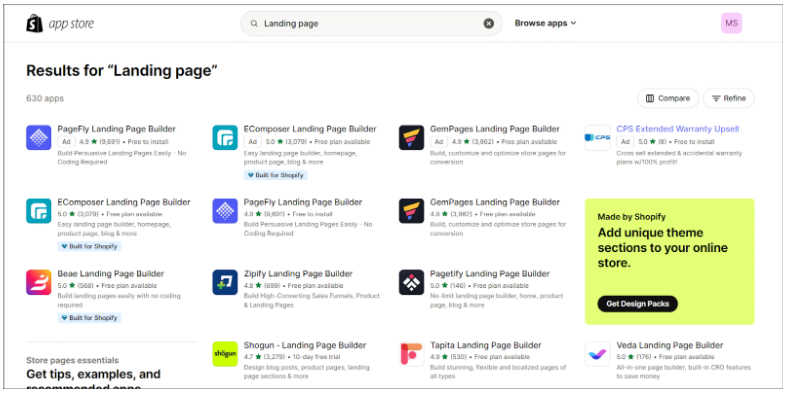Viewport: 788px width, 393px height.
Task: Open the Ad-labeled EComposer Landing Page Builder title
Action: pos(310,129)
